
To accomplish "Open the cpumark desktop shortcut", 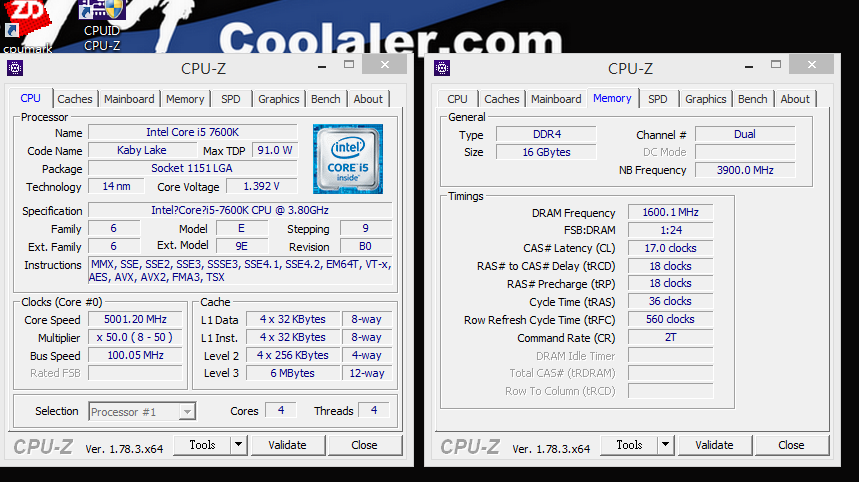I will click(x=26, y=27).
